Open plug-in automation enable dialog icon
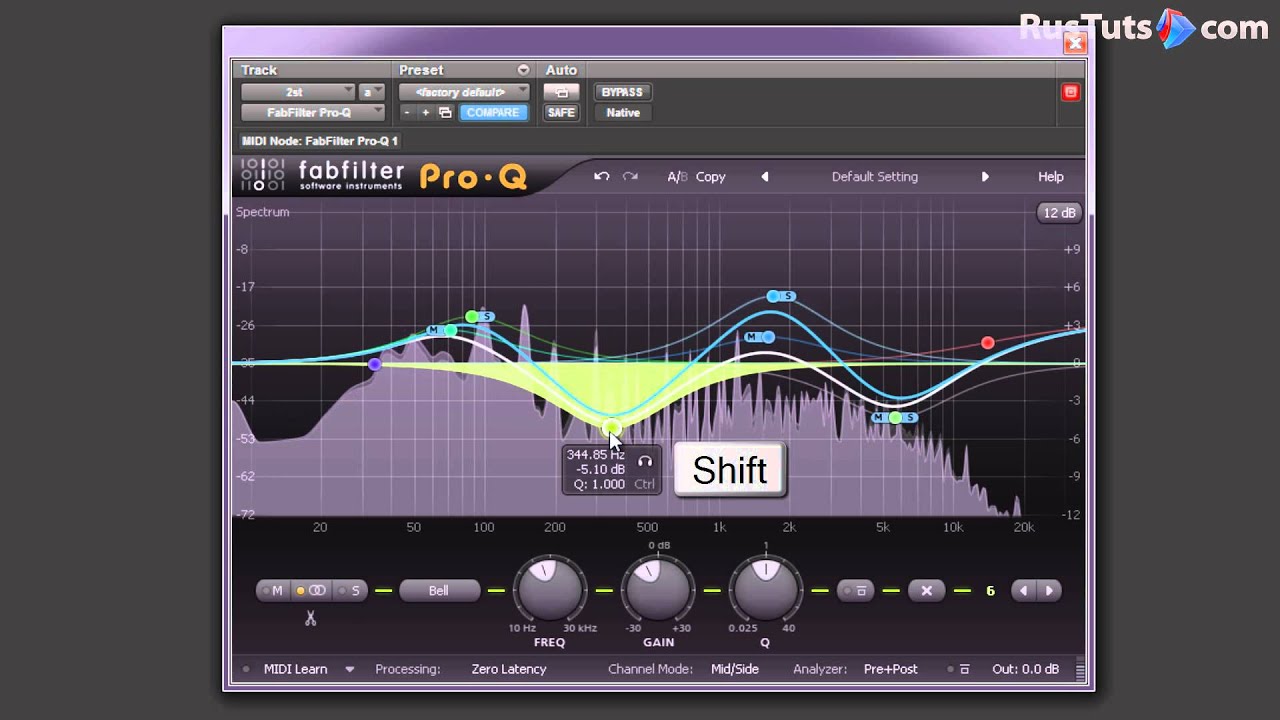The width and height of the screenshot is (1280, 720). [561, 92]
